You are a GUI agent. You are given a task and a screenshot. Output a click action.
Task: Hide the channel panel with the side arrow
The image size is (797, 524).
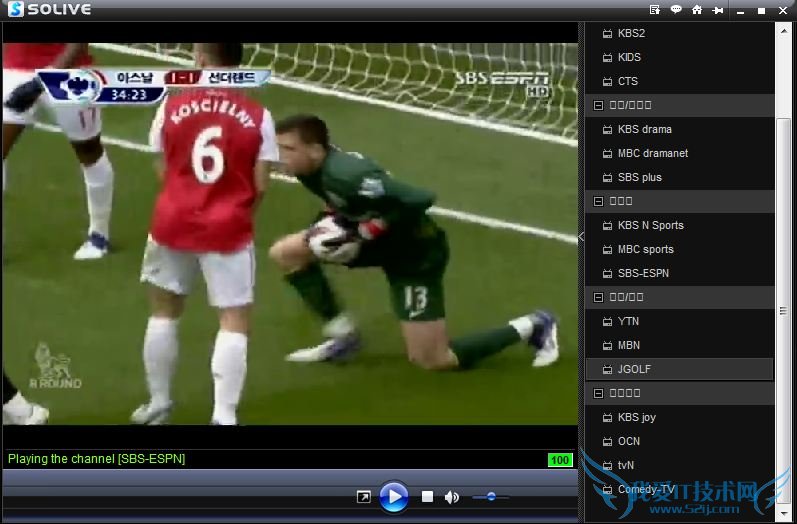pos(581,236)
